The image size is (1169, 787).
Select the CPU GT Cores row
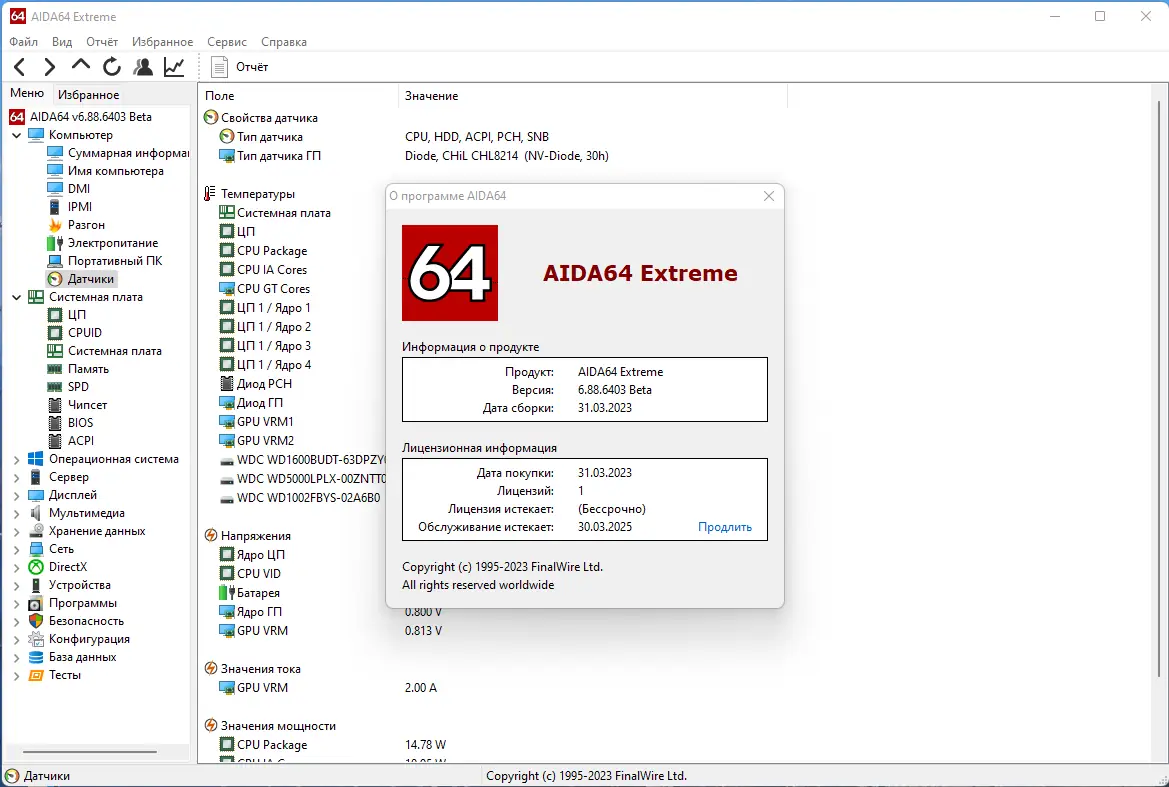point(265,289)
